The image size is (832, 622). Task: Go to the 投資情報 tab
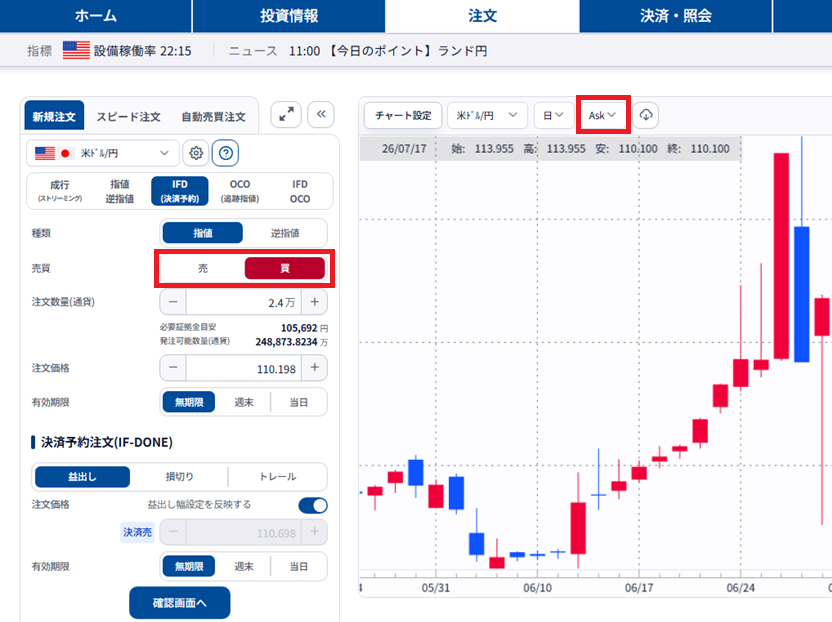coord(289,16)
